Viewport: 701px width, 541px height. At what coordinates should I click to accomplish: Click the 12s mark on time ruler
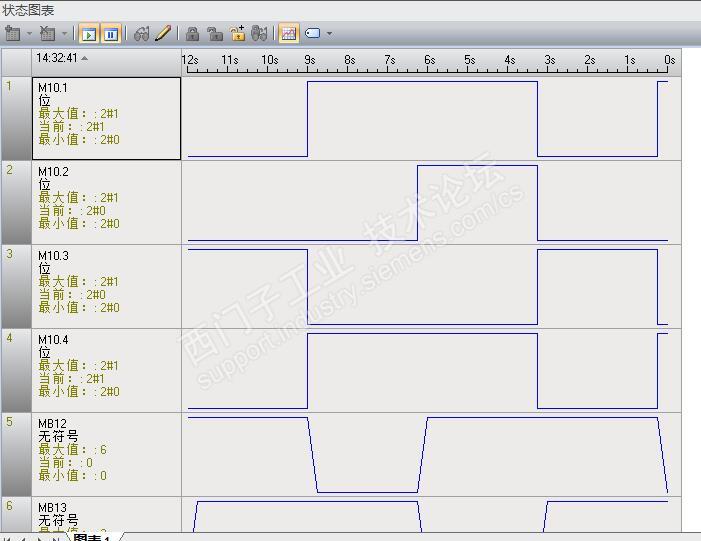coord(190,60)
